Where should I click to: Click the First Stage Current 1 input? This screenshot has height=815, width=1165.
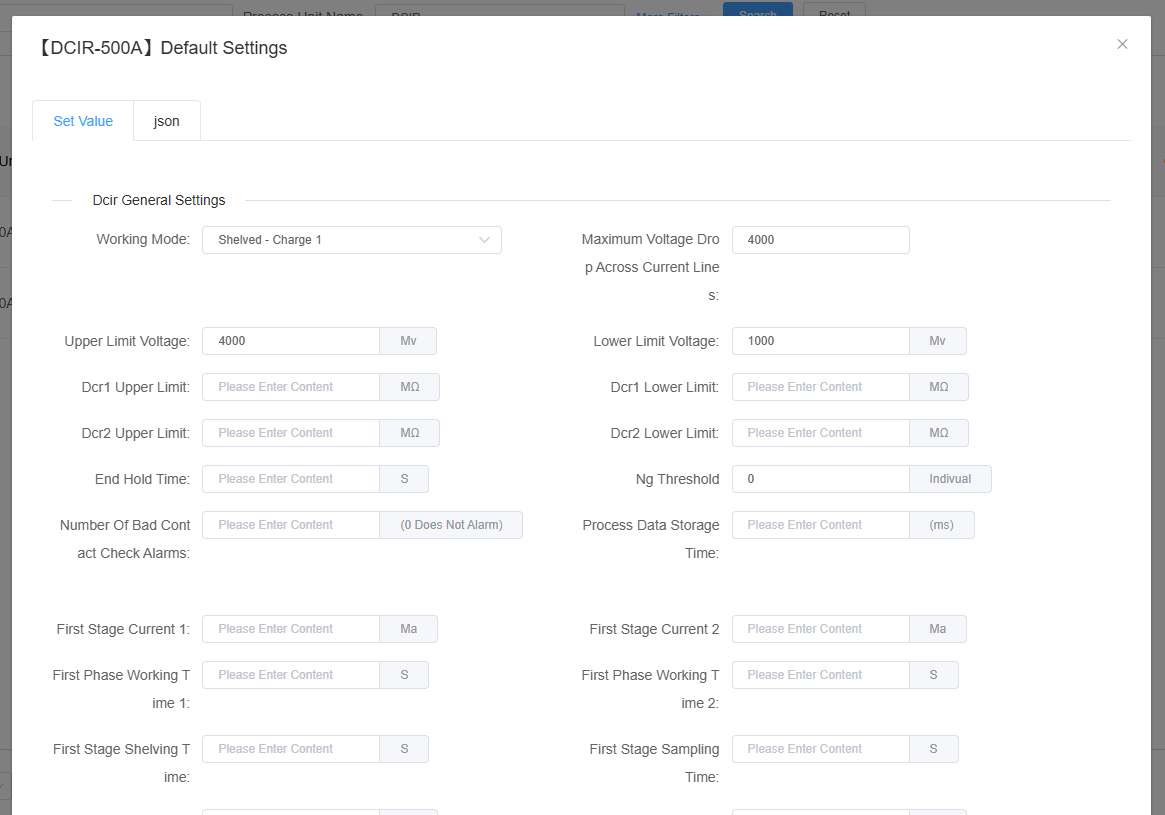291,629
